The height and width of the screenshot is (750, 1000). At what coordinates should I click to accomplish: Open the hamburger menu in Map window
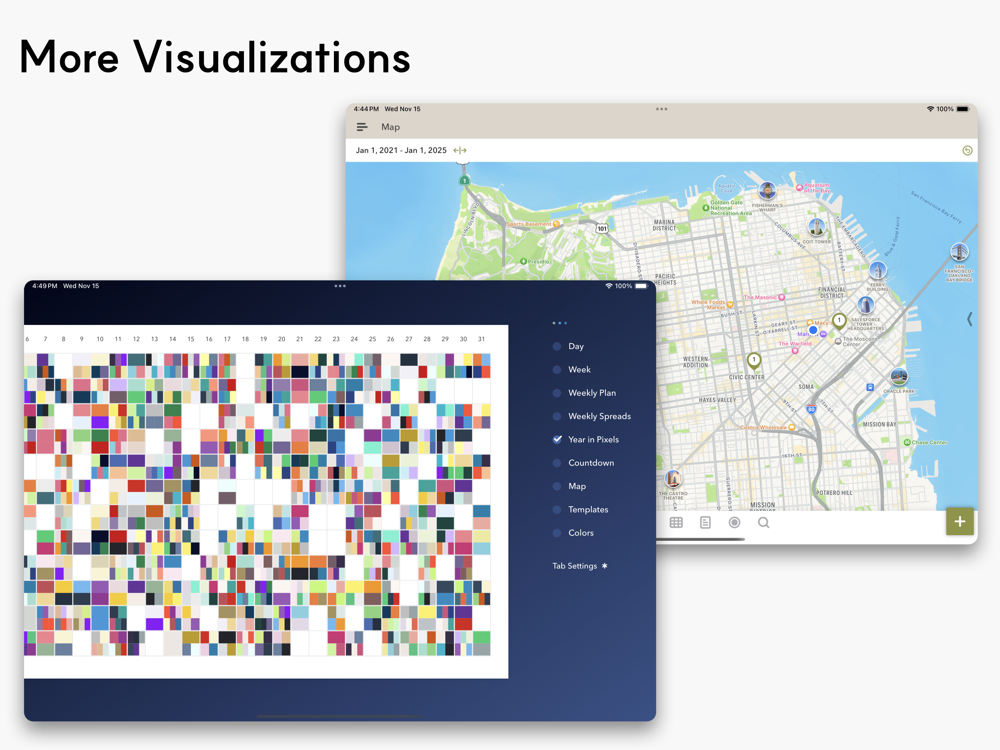(x=362, y=127)
